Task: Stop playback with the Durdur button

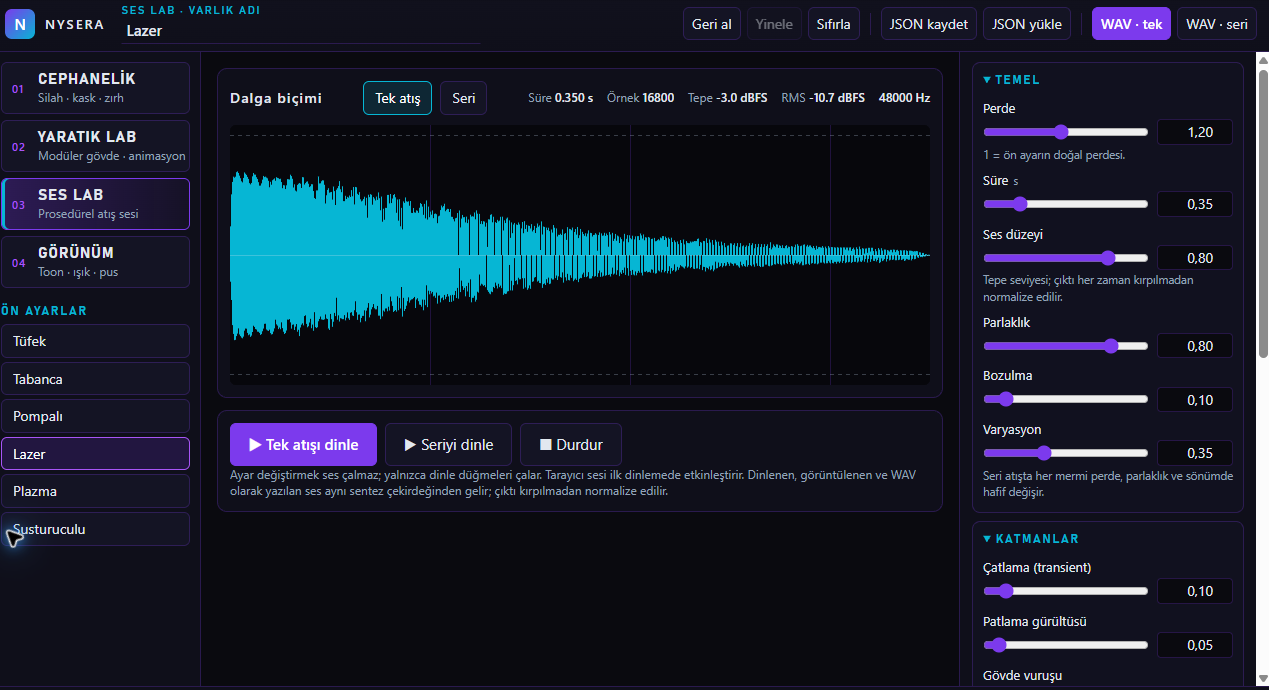Action: [x=570, y=445]
